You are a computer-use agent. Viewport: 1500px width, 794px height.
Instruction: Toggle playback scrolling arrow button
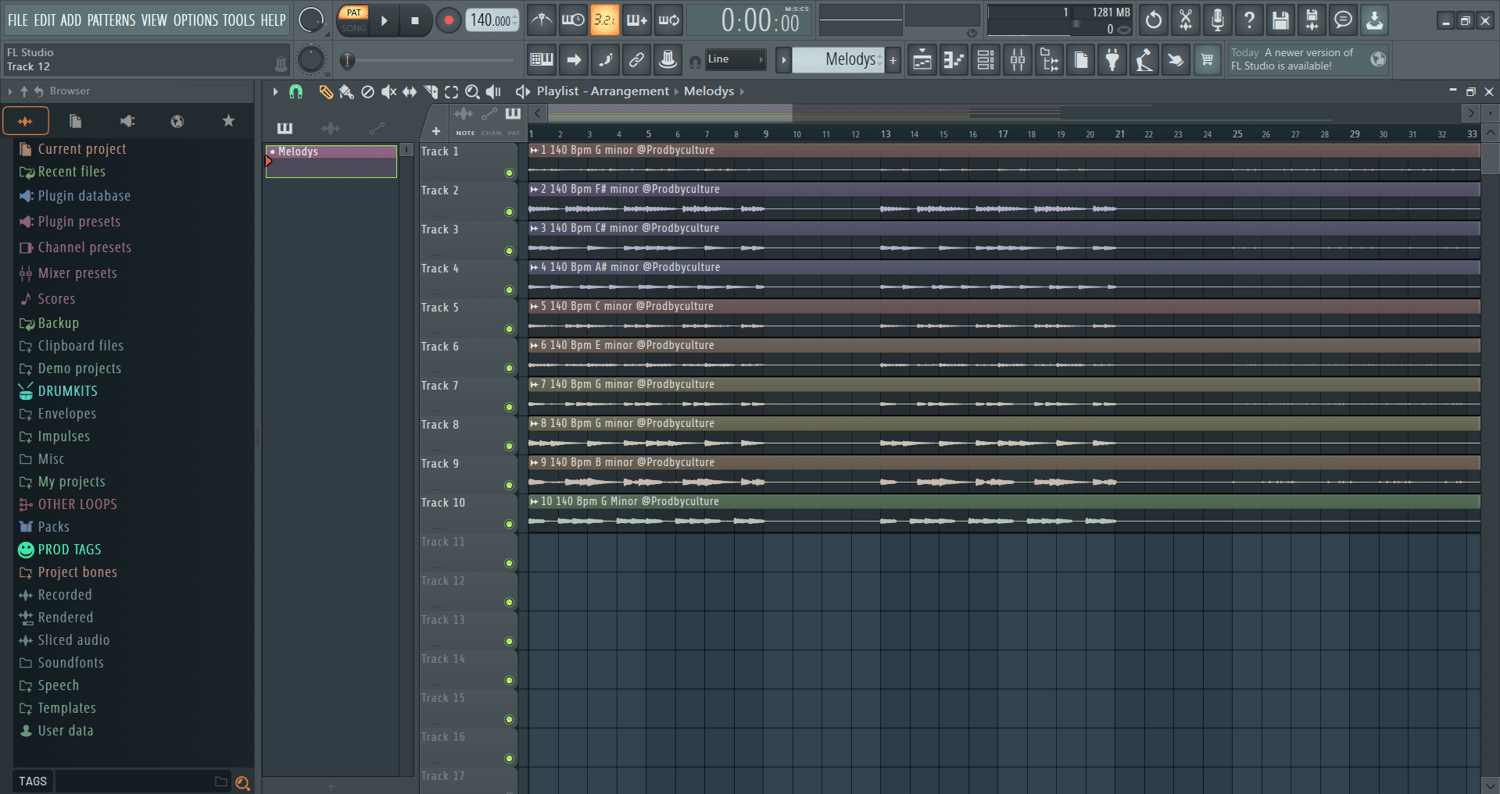pos(573,60)
